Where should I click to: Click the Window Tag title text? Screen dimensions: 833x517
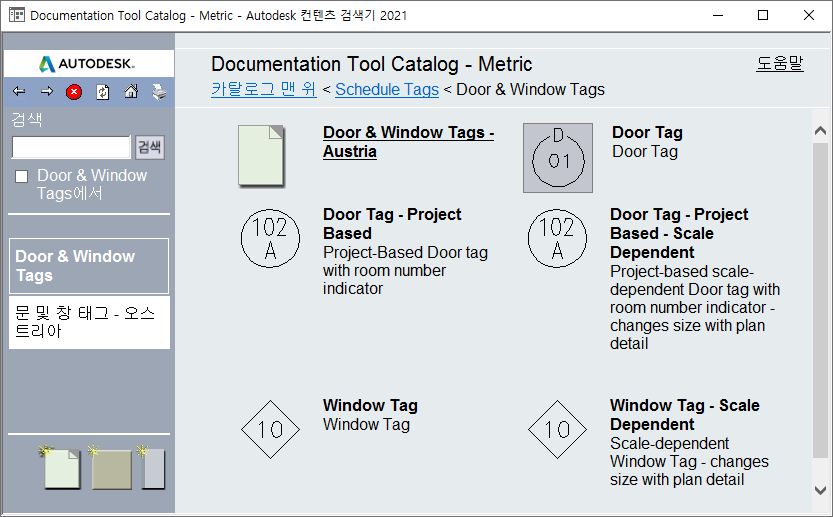coord(370,405)
